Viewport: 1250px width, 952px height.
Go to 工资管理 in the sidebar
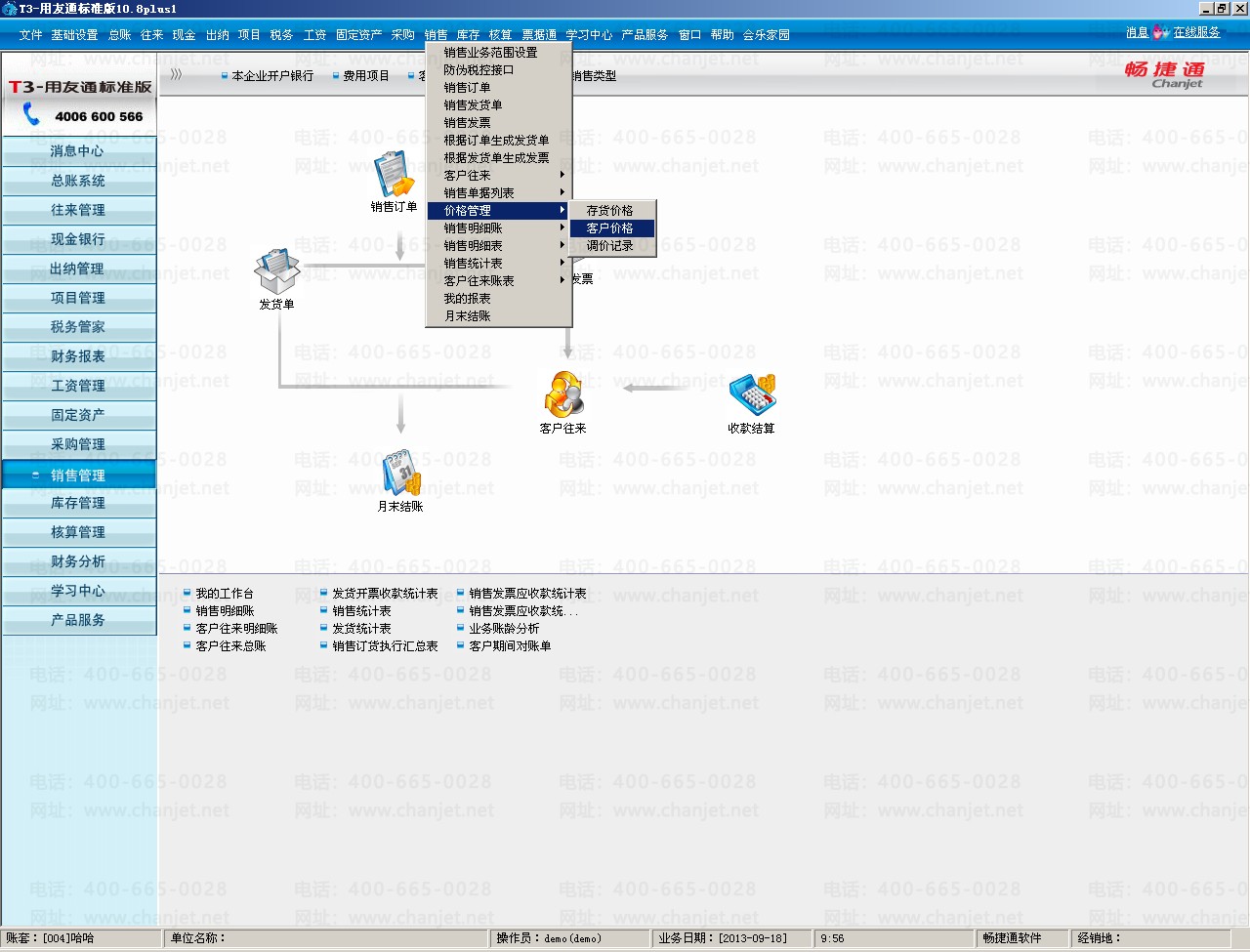78,386
